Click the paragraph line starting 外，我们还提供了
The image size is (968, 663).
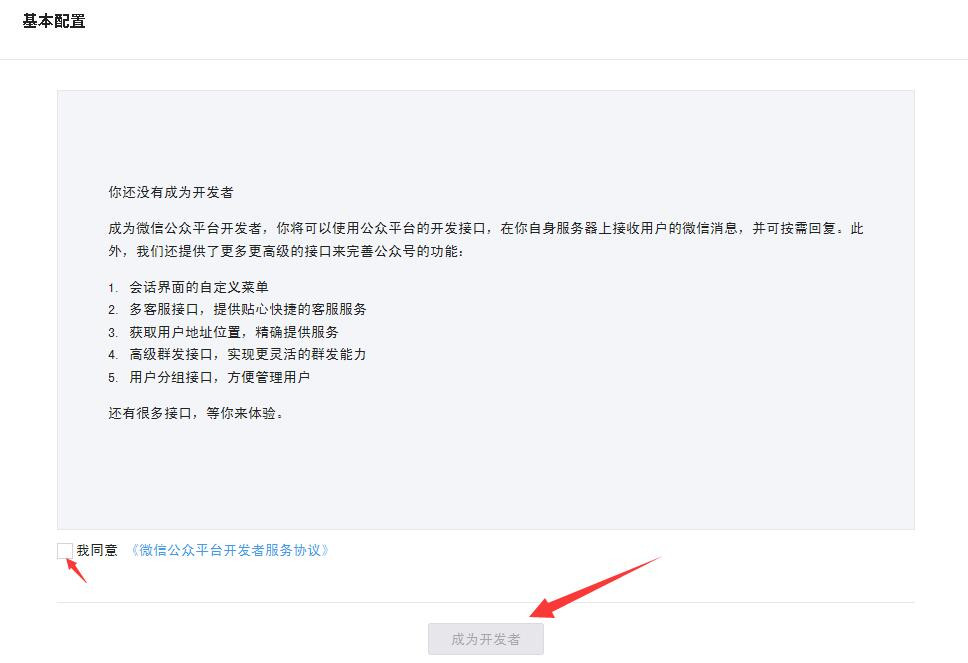(286, 251)
